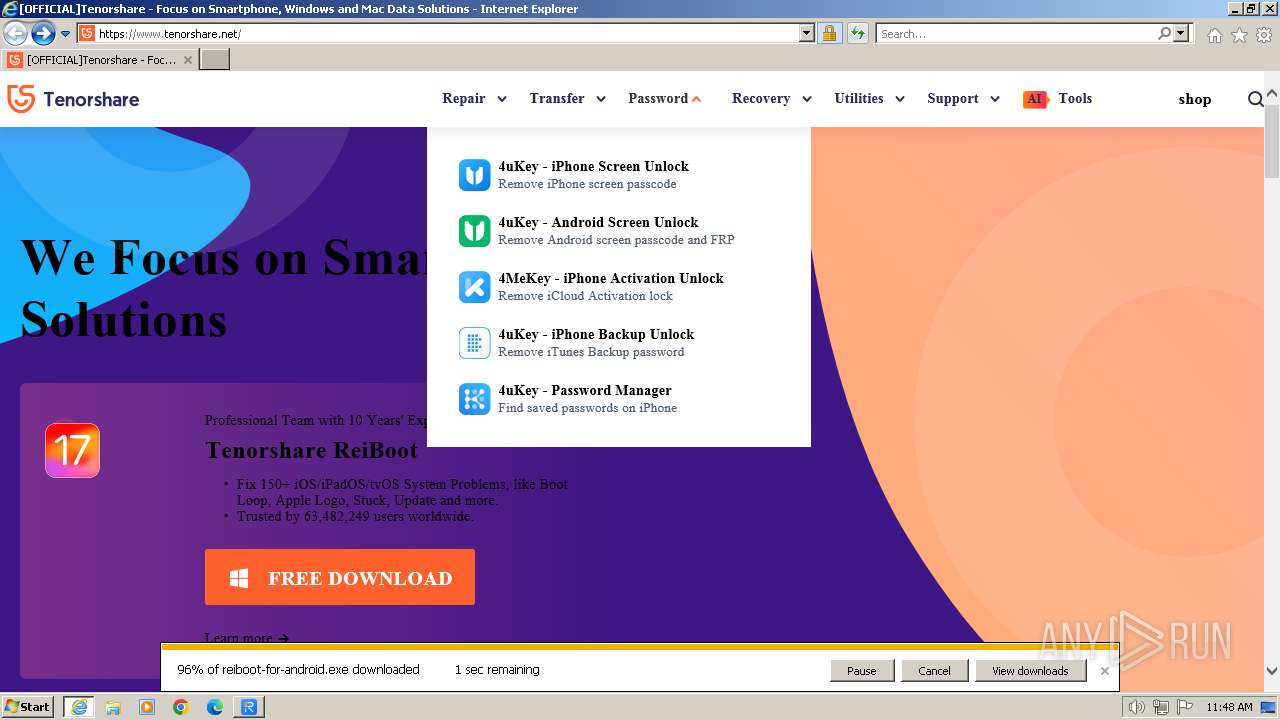Click the address bar URL field

447,33
